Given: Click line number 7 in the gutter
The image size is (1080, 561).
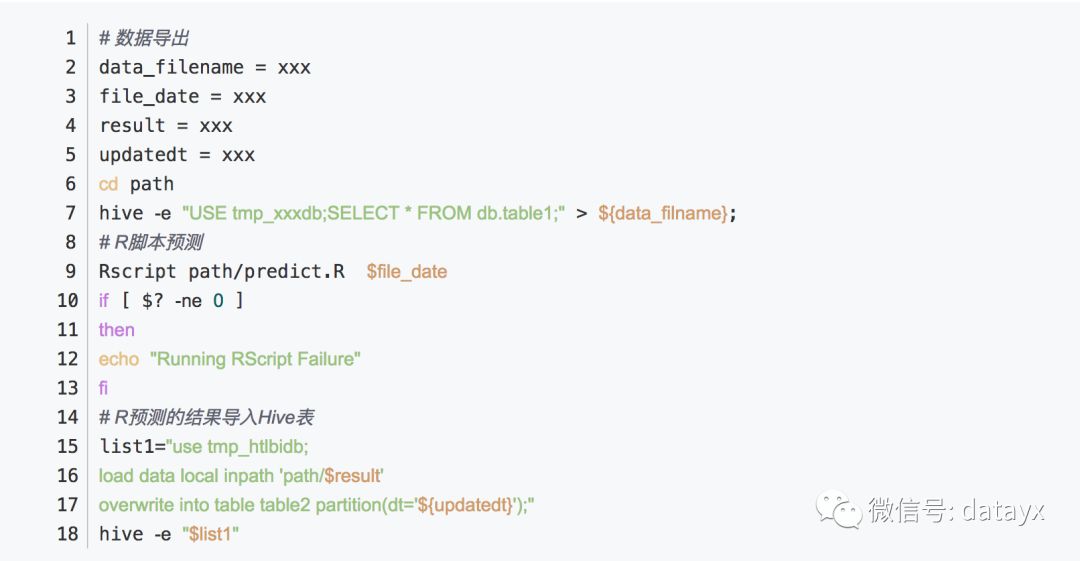Looking at the screenshot, I should [71, 213].
